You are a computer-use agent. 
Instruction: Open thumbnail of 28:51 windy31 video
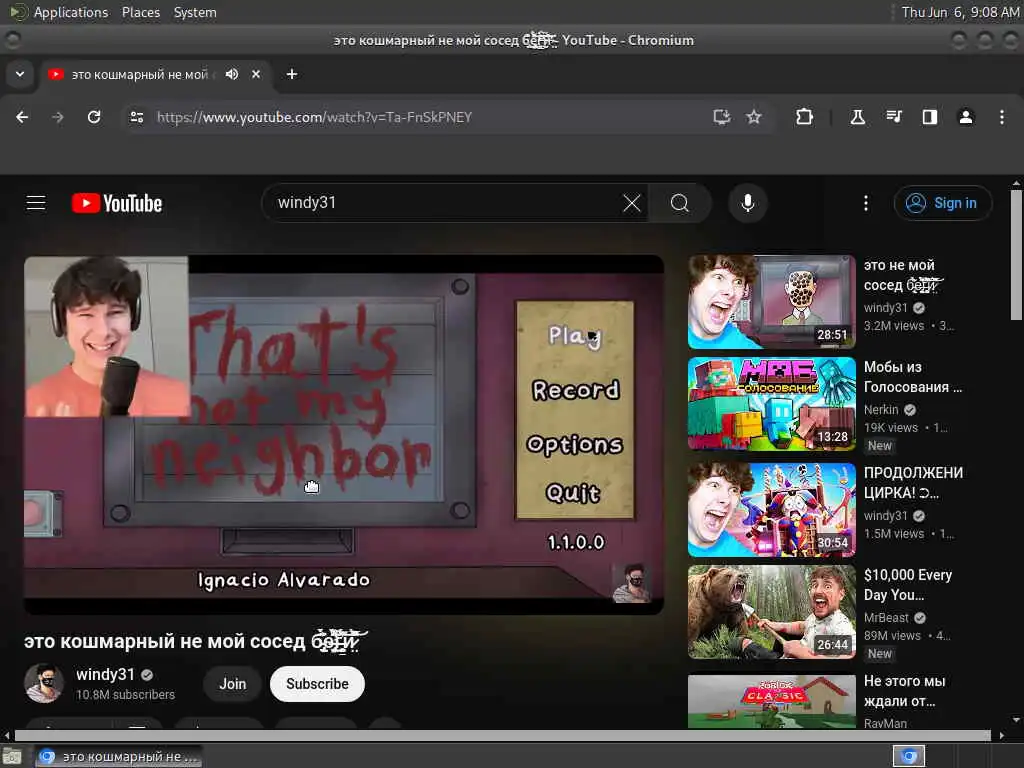[x=771, y=302]
